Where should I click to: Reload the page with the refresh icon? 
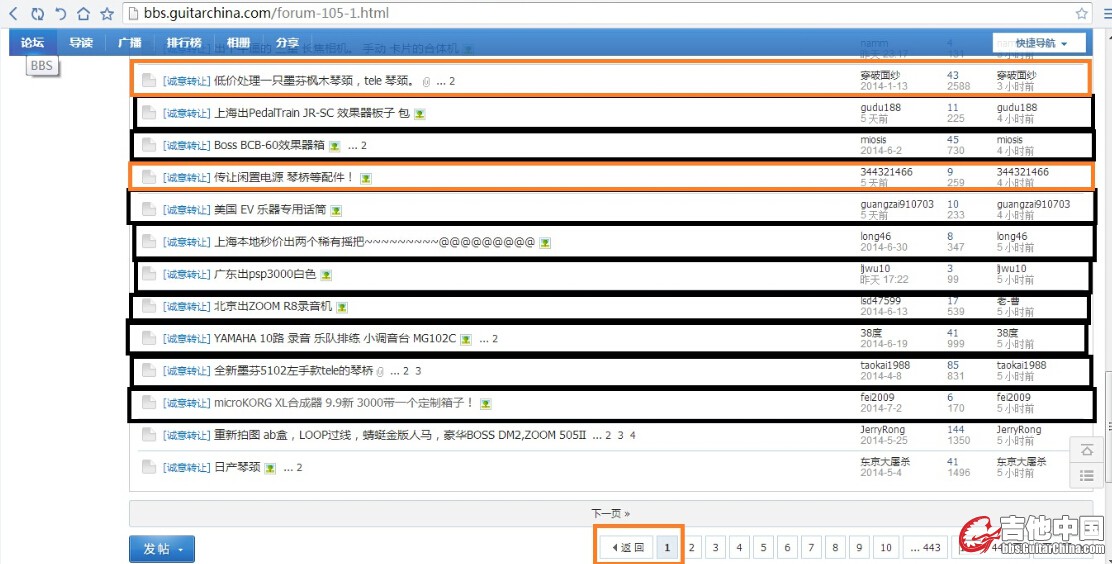pyautogui.click(x=37, y=14)
